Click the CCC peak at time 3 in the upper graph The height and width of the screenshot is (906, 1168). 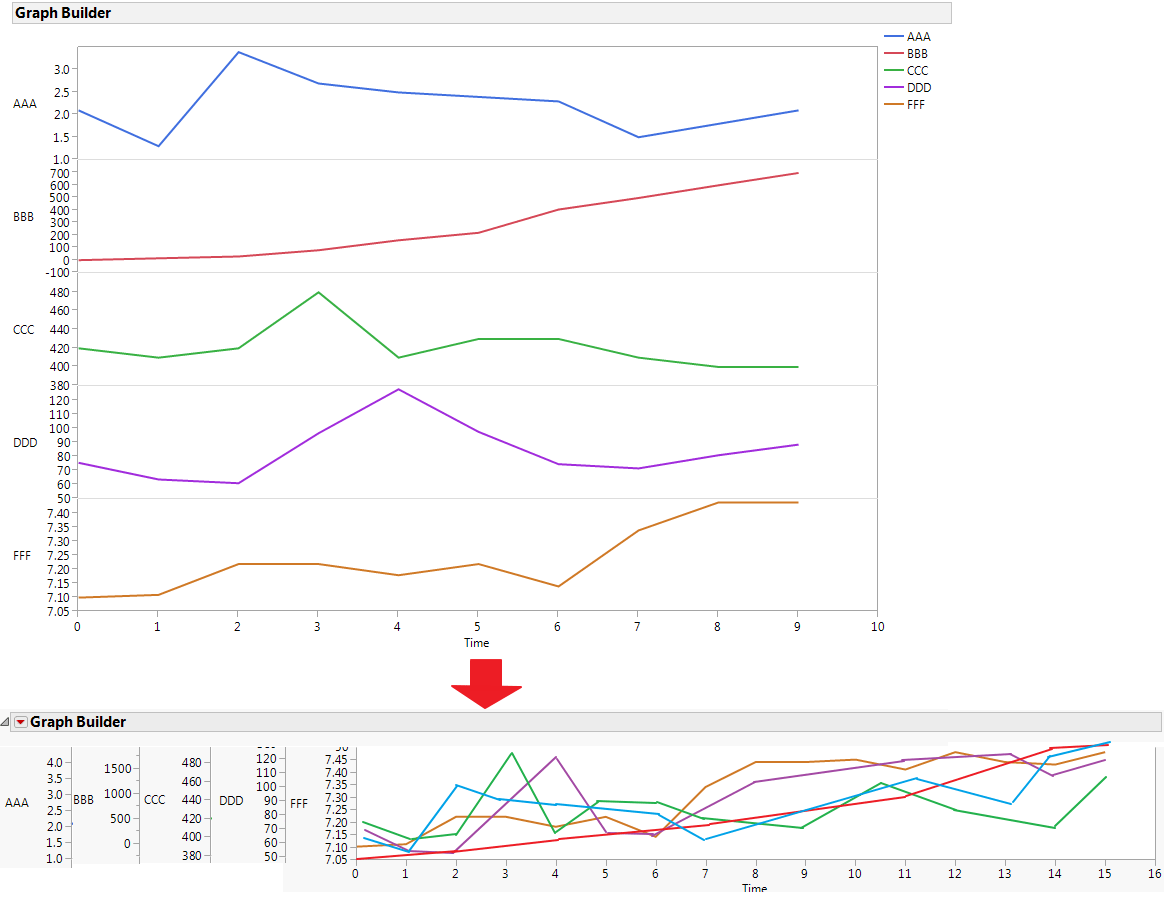tap(319, 292)
